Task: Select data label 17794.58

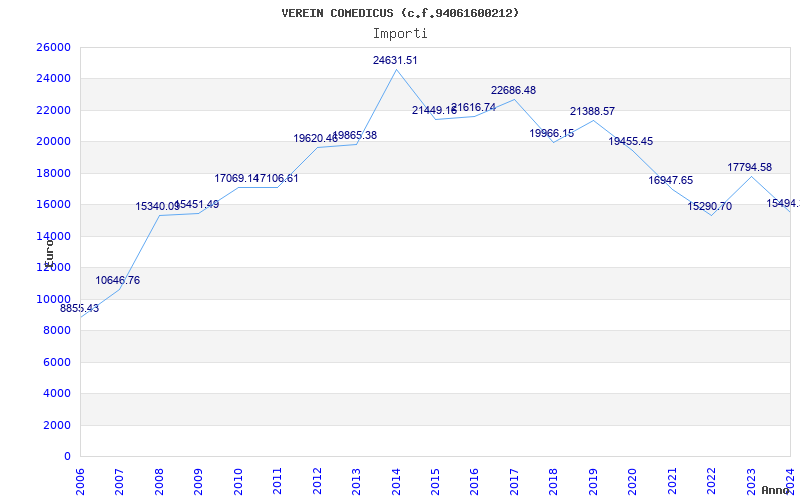Action: click(749, 167)
